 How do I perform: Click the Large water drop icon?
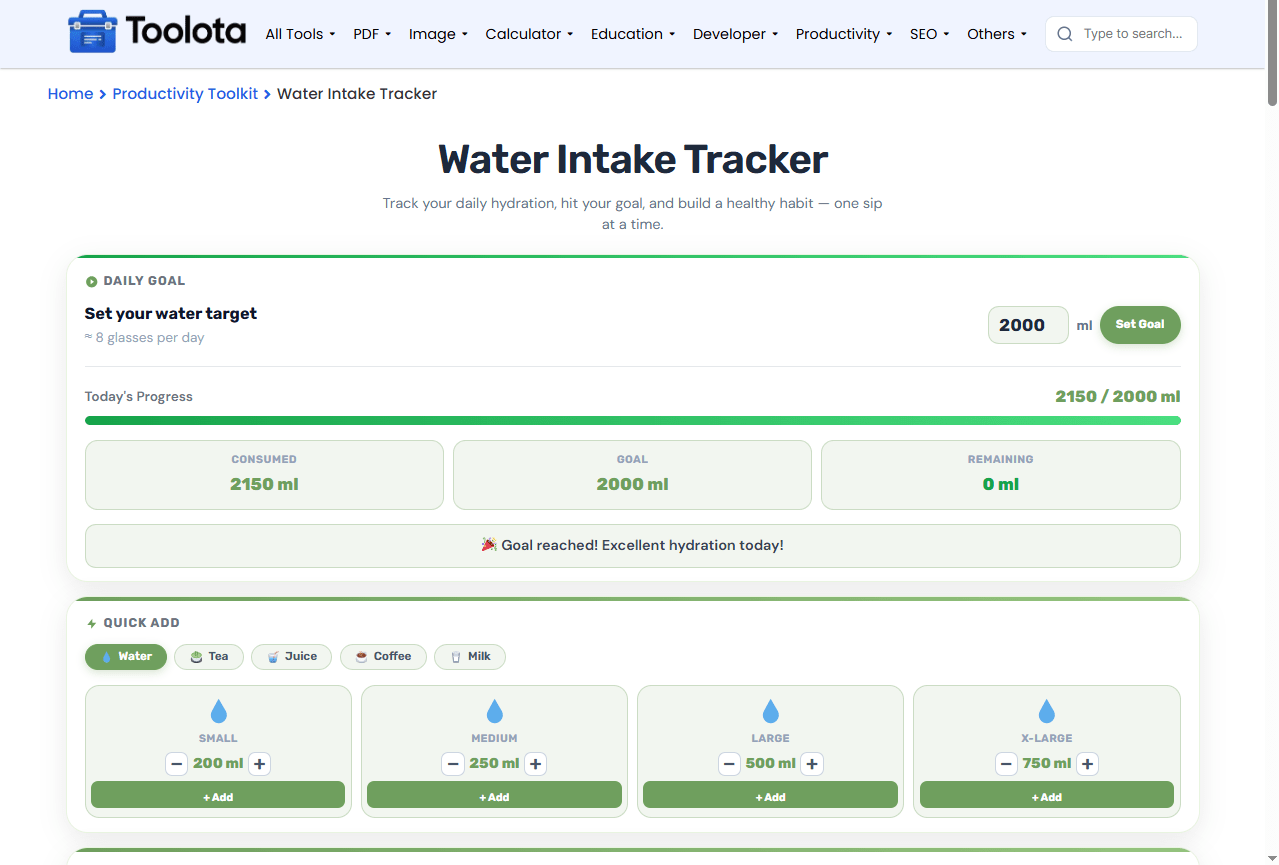[x=770, y=712]
